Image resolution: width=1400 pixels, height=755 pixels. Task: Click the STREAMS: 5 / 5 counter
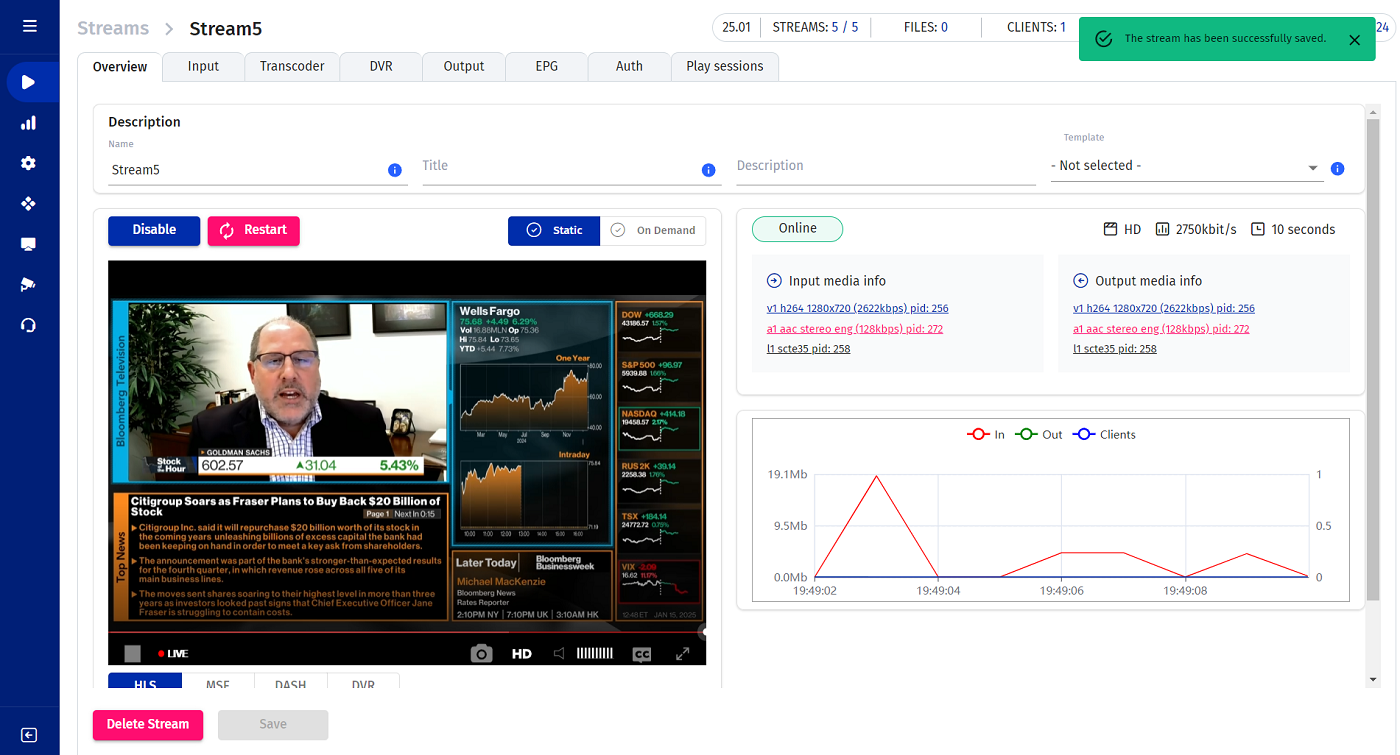point(815,27)
